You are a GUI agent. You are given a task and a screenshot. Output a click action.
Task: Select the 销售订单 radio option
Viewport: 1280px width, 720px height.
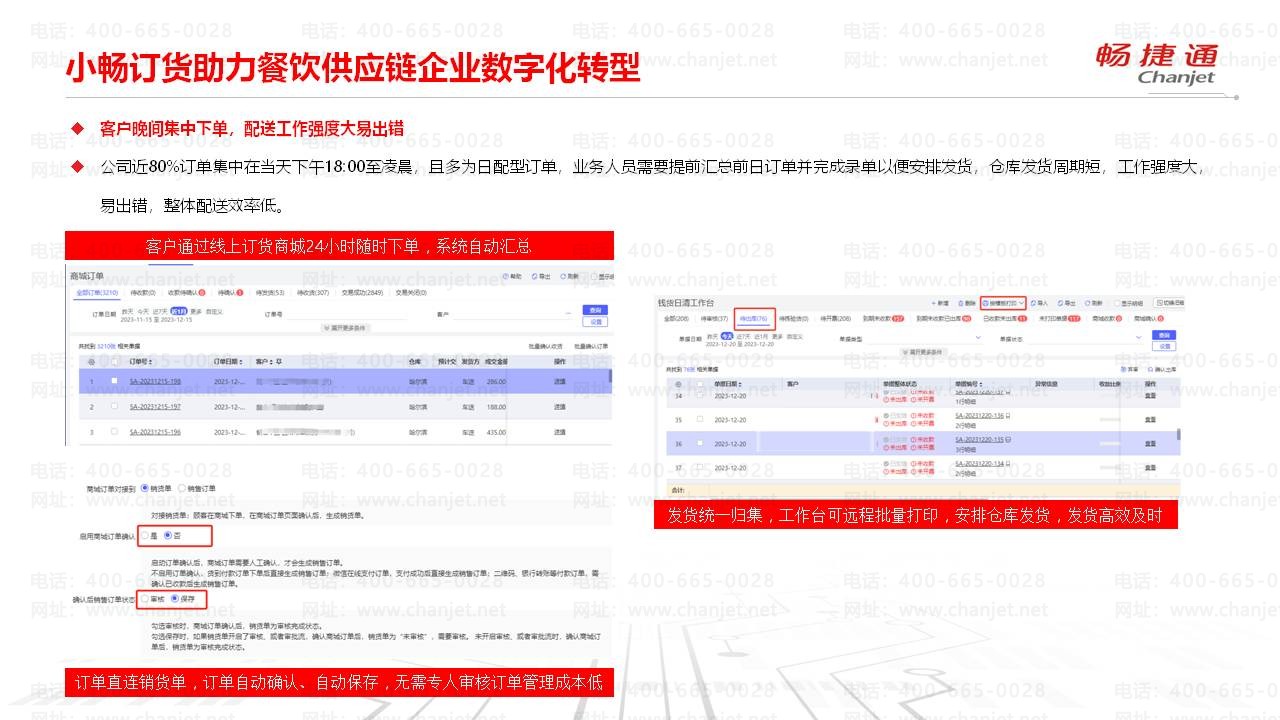181,488
